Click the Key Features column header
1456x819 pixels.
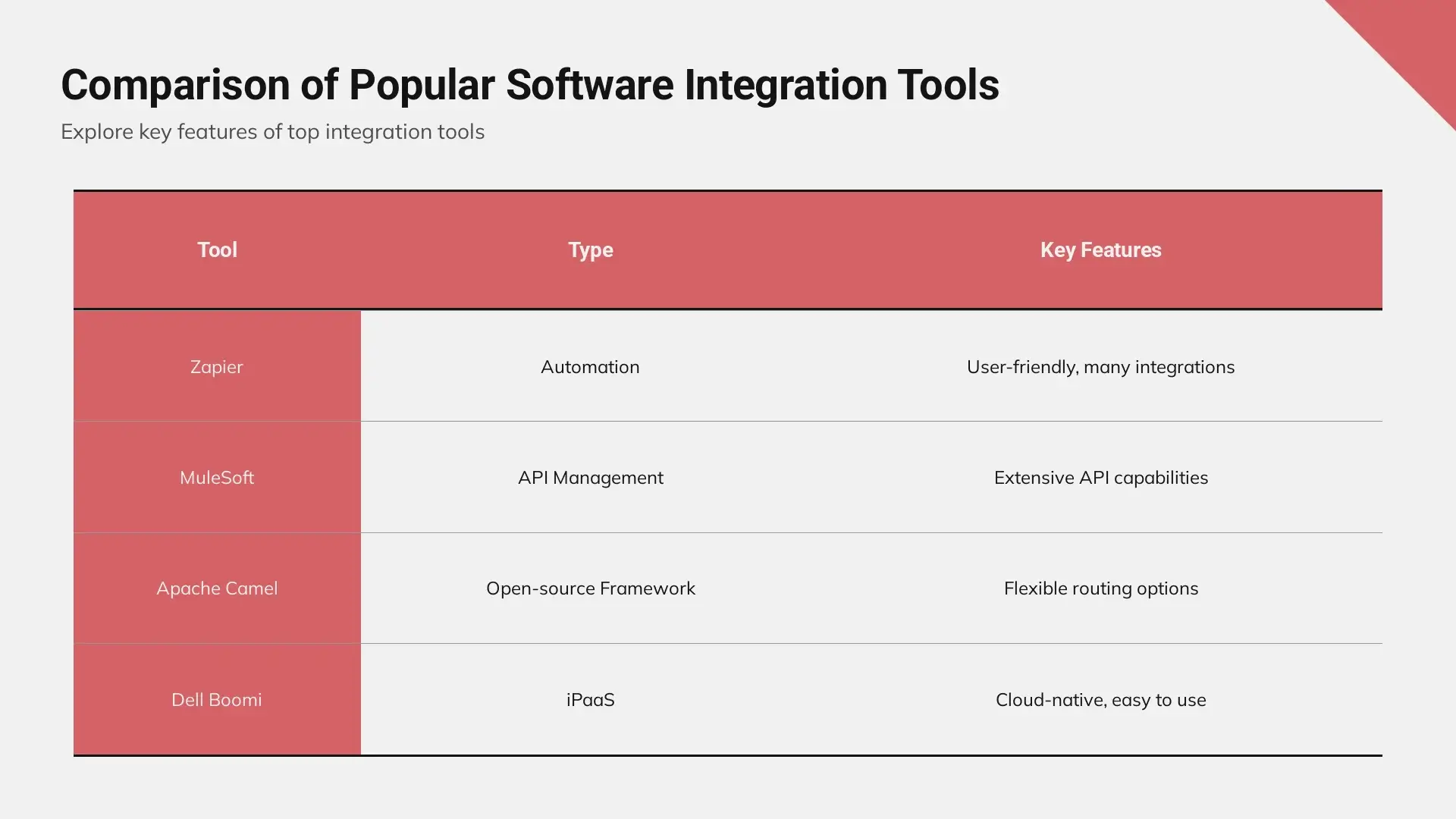1100,250
